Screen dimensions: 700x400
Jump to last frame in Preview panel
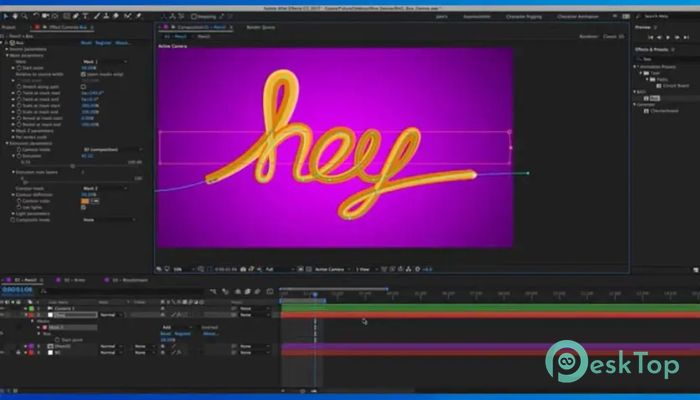tap(686, 38)
